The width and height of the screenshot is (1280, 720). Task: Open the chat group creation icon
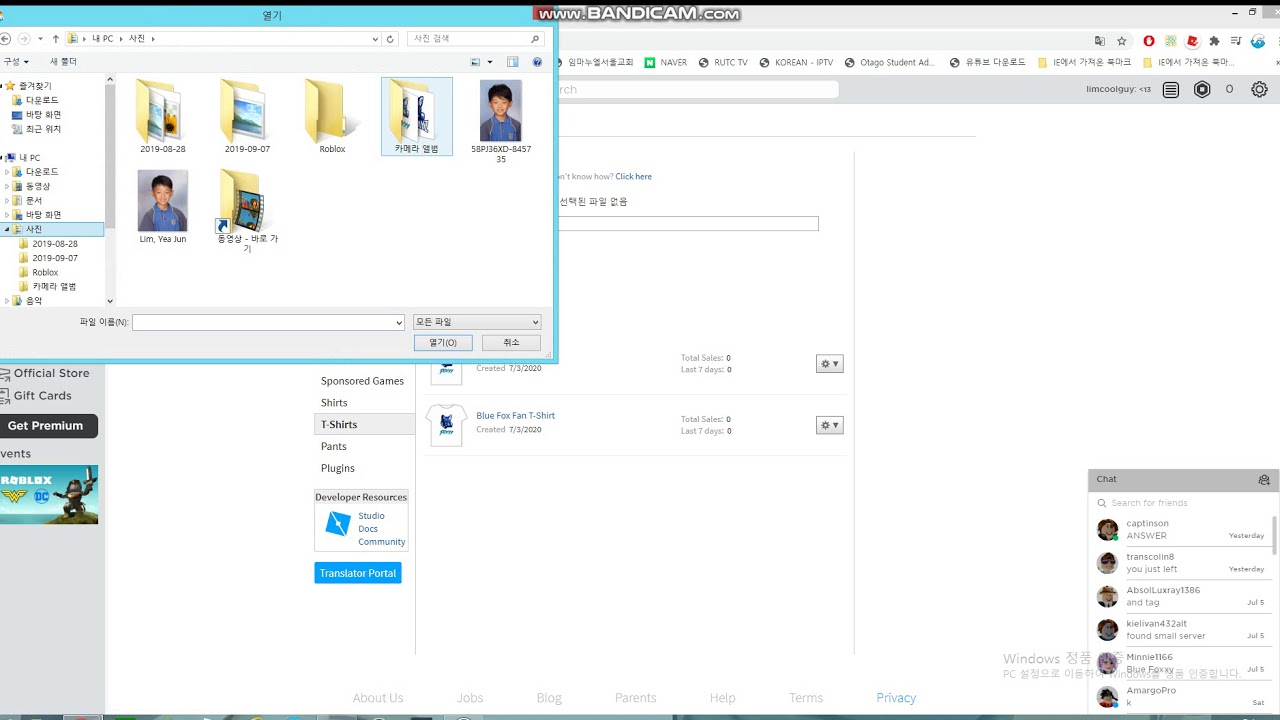1264,480
